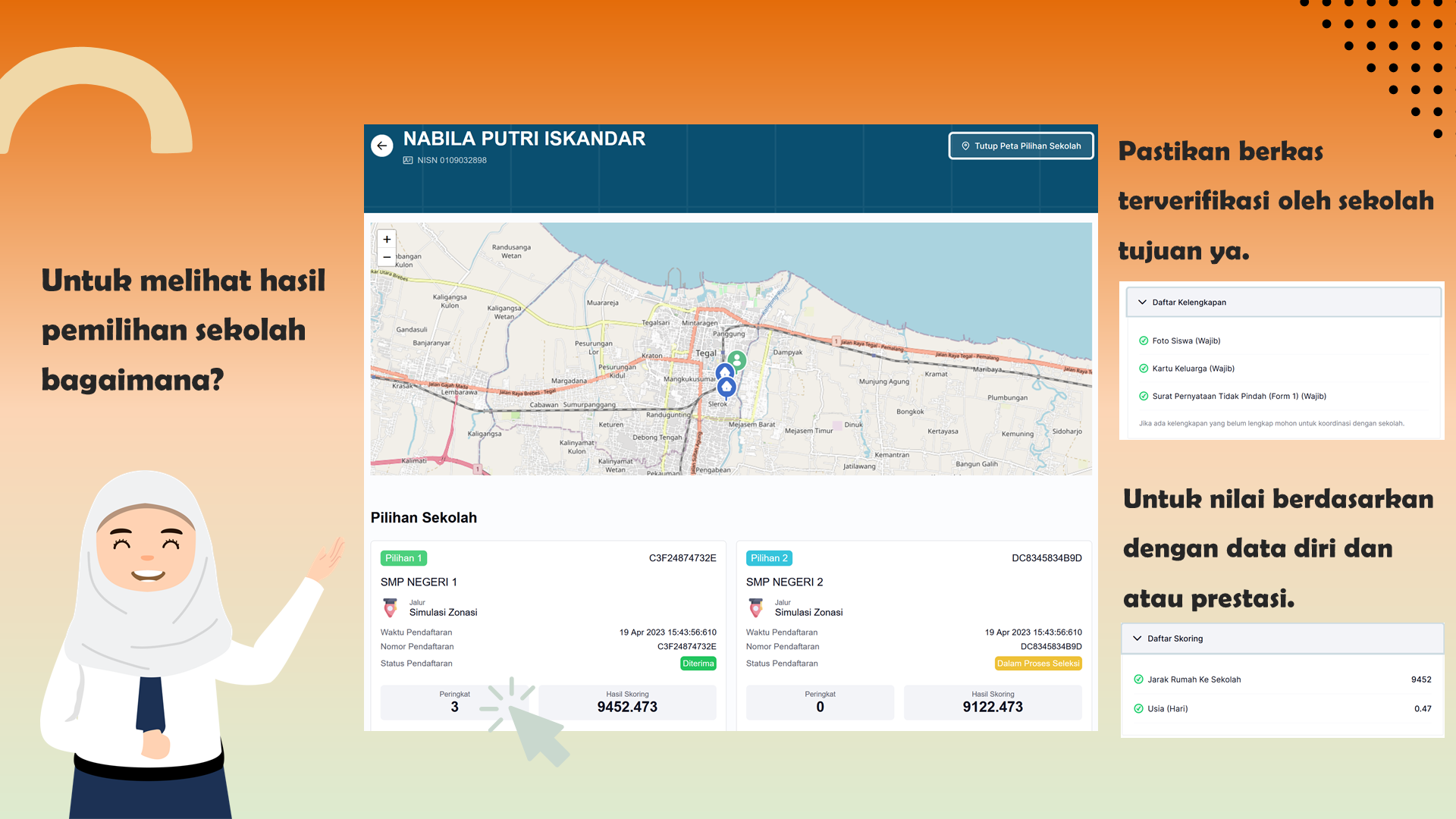Click Simulasi Zonasi under SMP NEGERI 2
Viewport: 1456px width, 819px height.
point(809,613)
